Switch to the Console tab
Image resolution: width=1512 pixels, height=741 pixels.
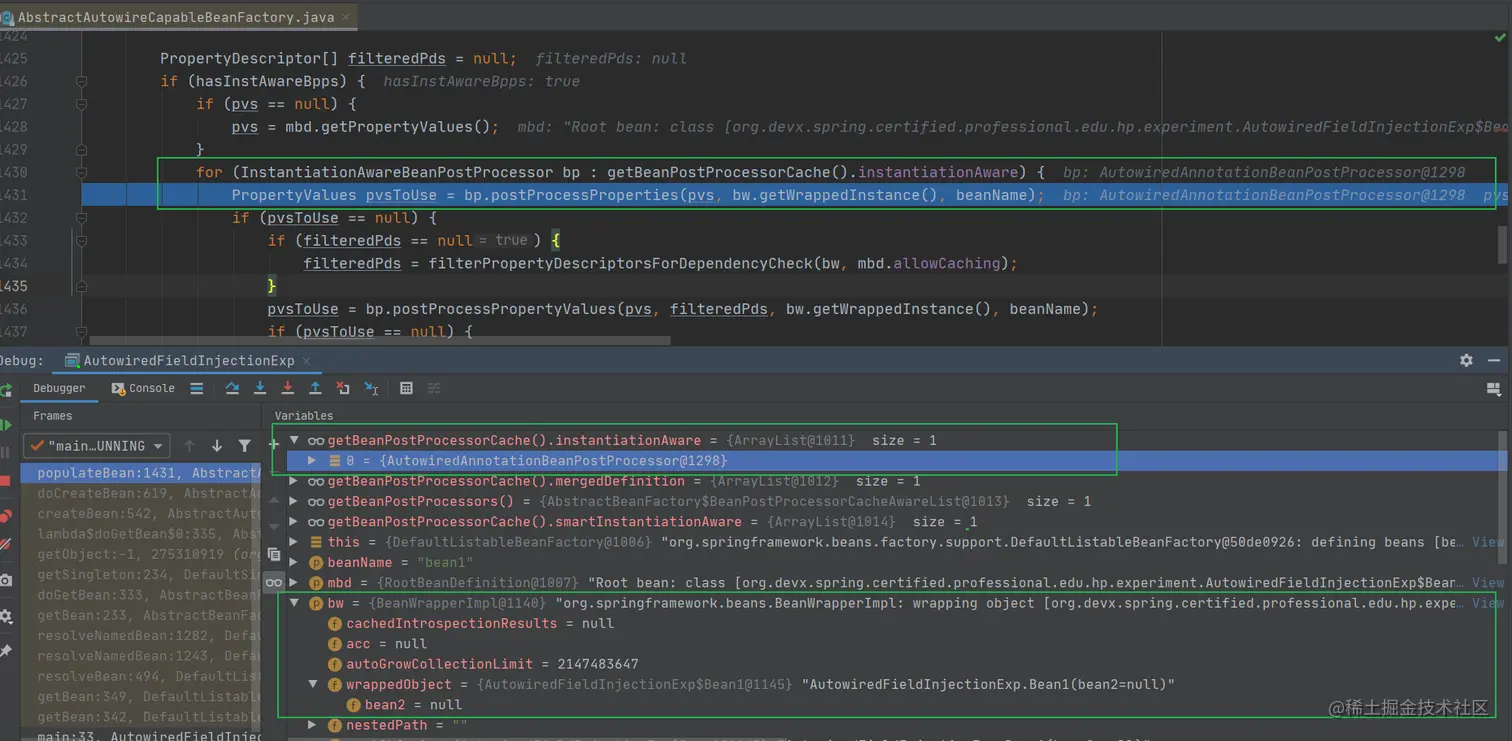pos(143,388)
